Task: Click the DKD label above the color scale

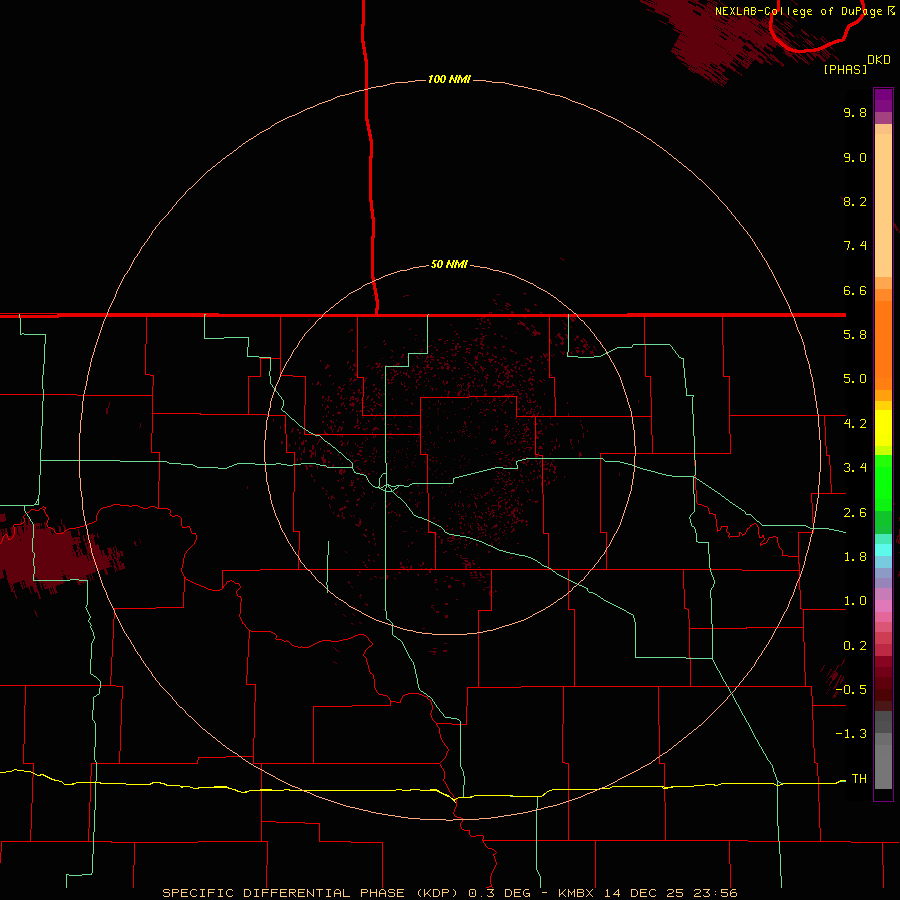Action: point(879,60)
